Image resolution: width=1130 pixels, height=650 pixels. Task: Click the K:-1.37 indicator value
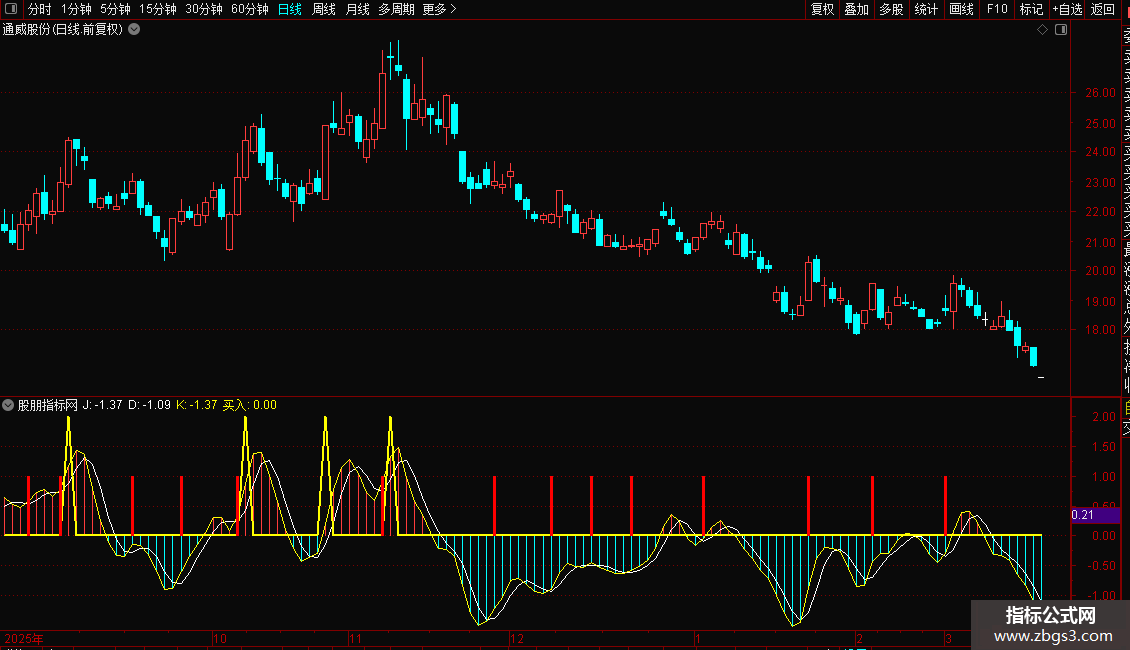coord(197,405)
